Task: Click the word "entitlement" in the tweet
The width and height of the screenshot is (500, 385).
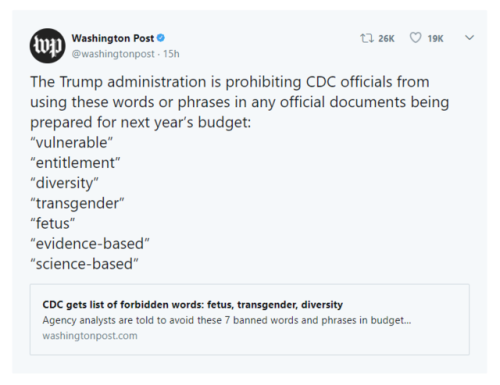Action: 75,163
